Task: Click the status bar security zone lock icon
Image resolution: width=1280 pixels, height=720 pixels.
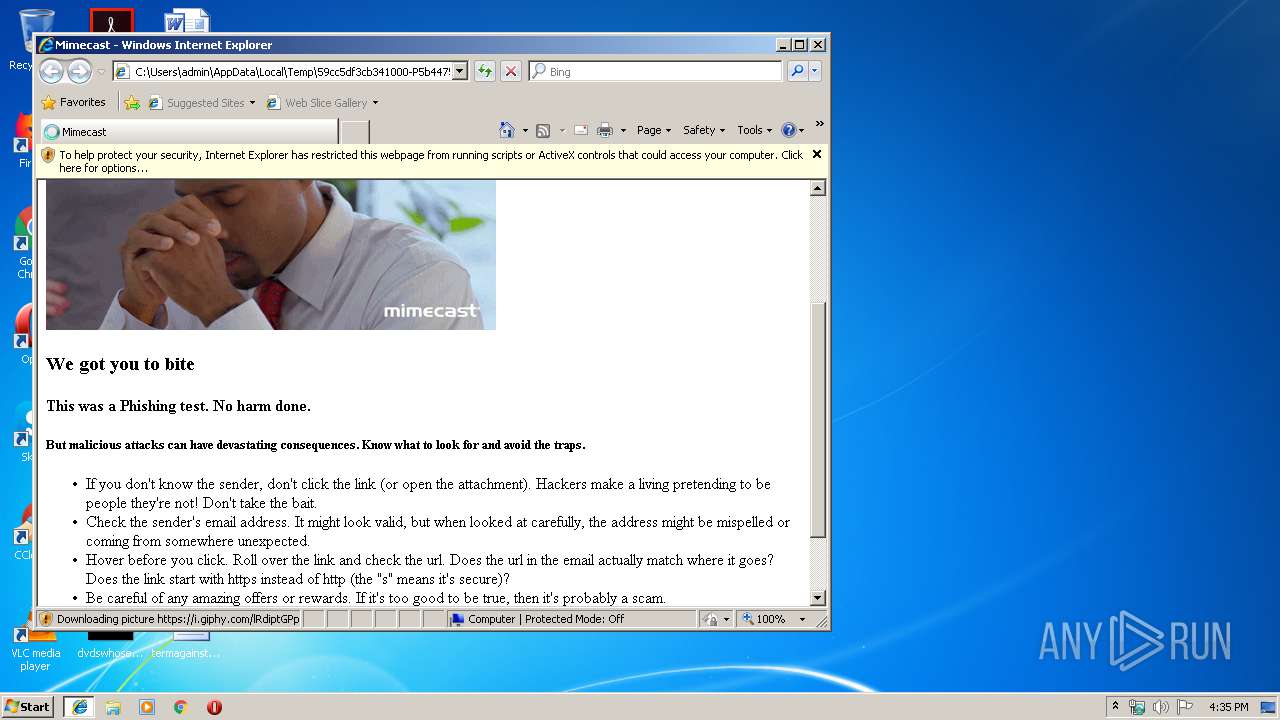Action: pos(711,619)
